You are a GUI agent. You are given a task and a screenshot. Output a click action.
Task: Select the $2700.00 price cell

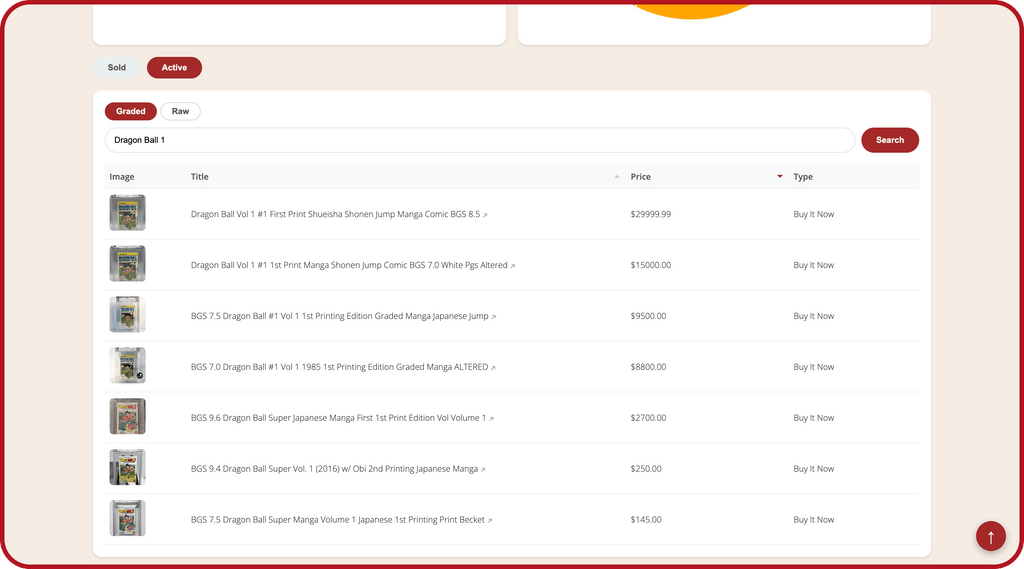(648, 418)
